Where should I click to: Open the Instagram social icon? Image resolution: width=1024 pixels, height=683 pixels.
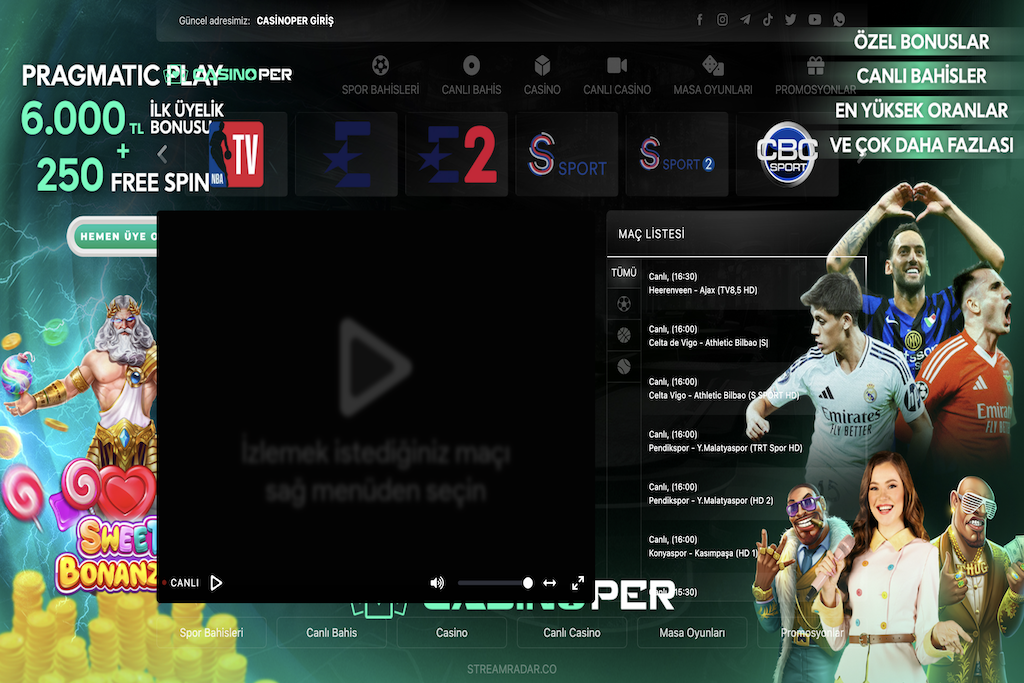(722, 20)
